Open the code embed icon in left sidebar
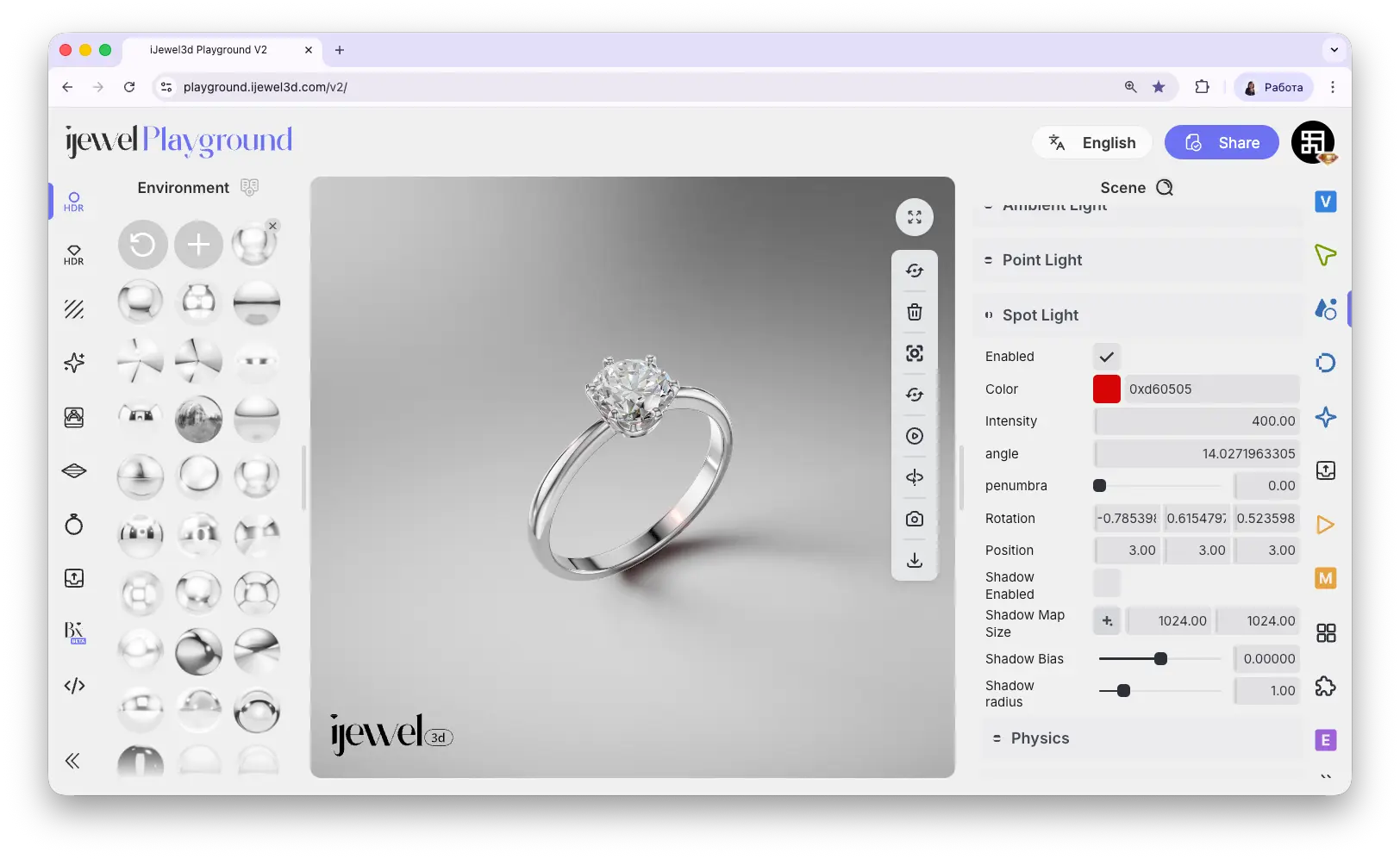1400x859 pixels. (x=74, y=686)
